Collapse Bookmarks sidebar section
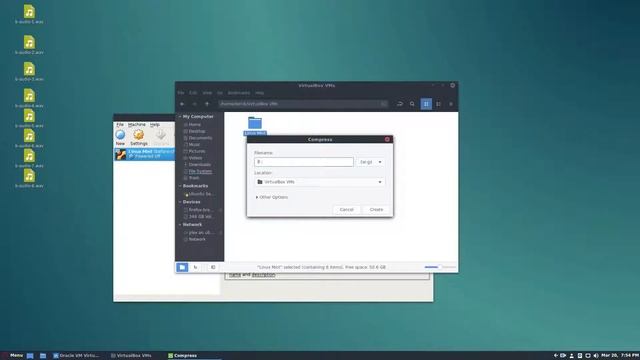The width and height of the screenshot is (640, 360). click(x=180, y=186)
